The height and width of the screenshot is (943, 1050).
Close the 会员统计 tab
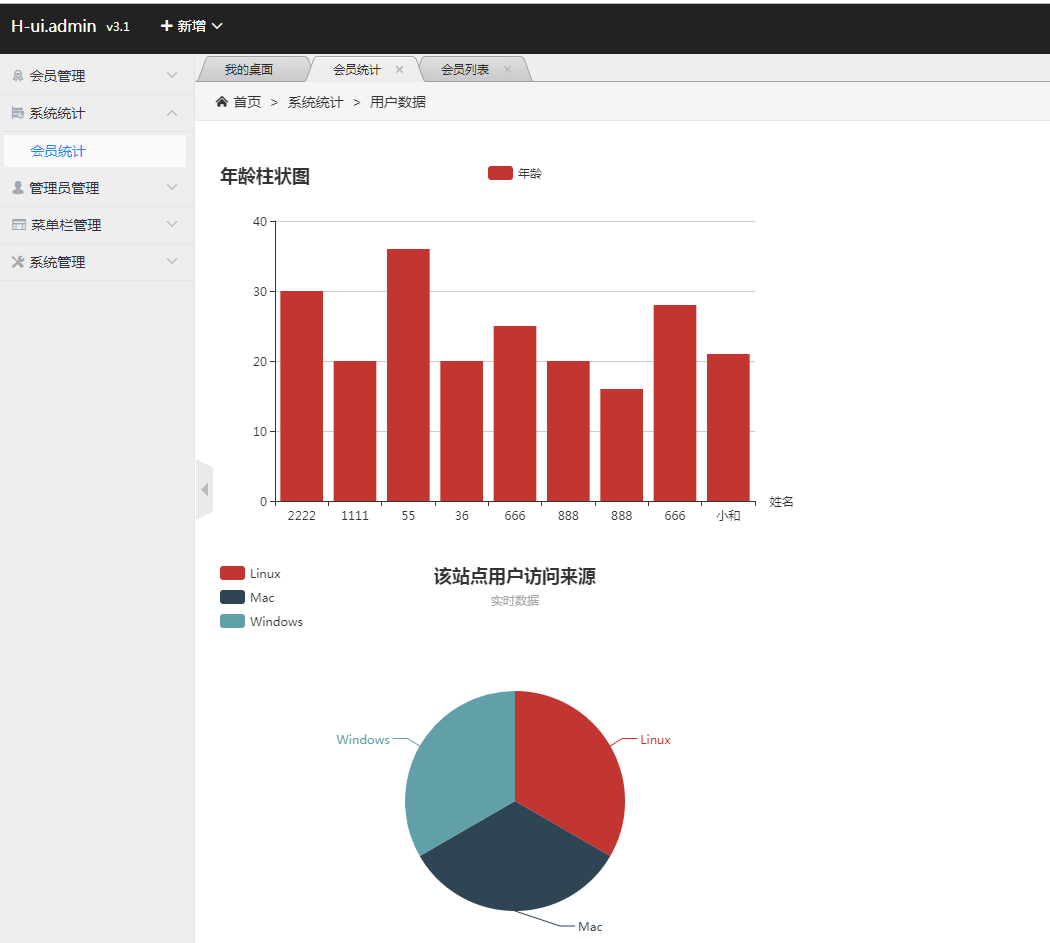point(399,69)
